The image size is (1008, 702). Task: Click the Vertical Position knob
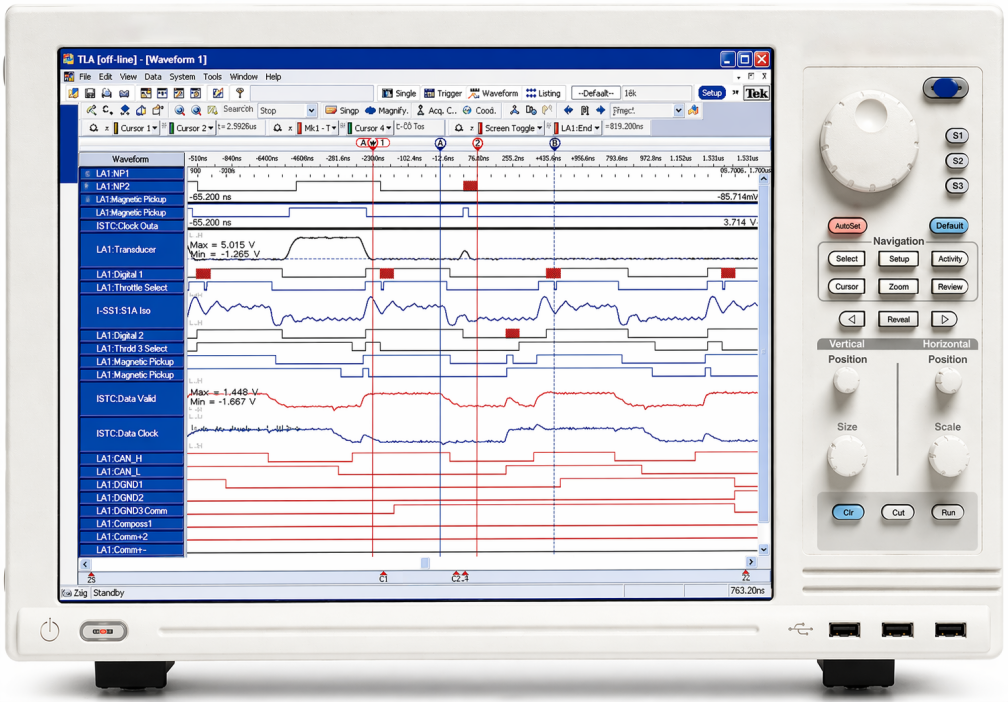[846, 381]
